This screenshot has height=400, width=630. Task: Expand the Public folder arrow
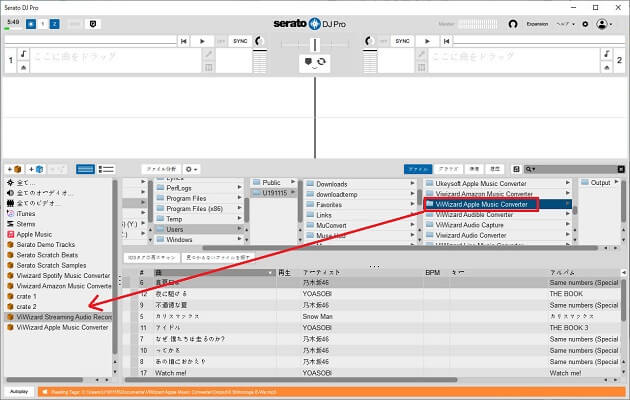[293, 182]
